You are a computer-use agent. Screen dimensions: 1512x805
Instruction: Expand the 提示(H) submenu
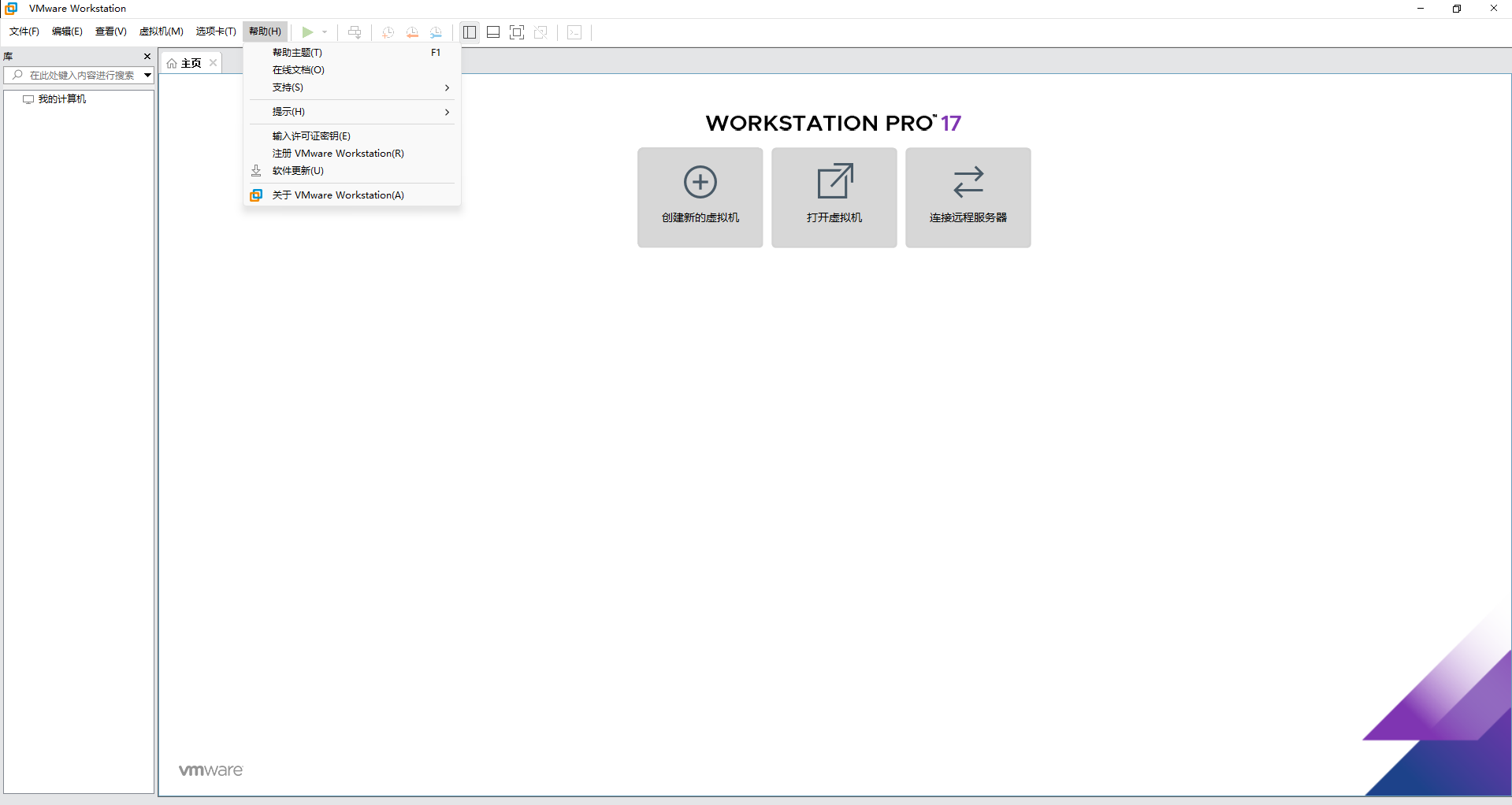(352, 112)
